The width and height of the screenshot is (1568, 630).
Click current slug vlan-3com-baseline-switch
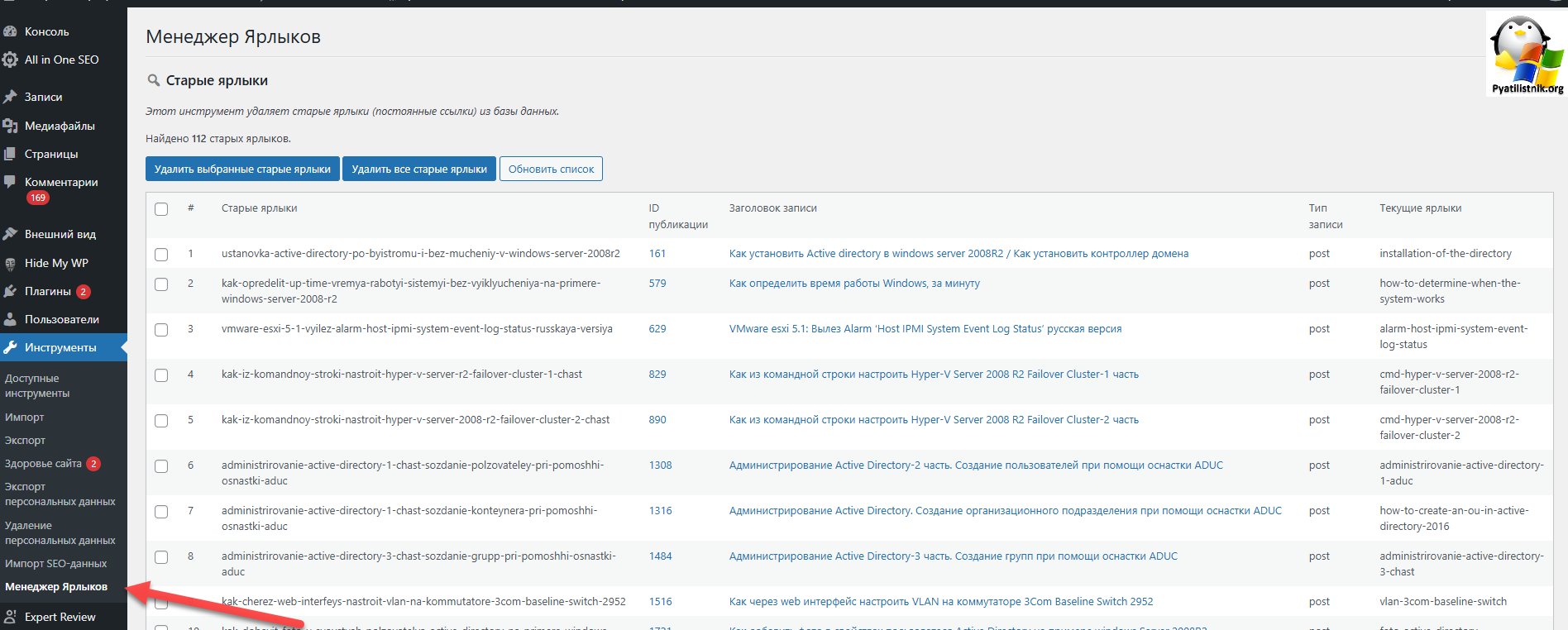(x=1442, y=602)
